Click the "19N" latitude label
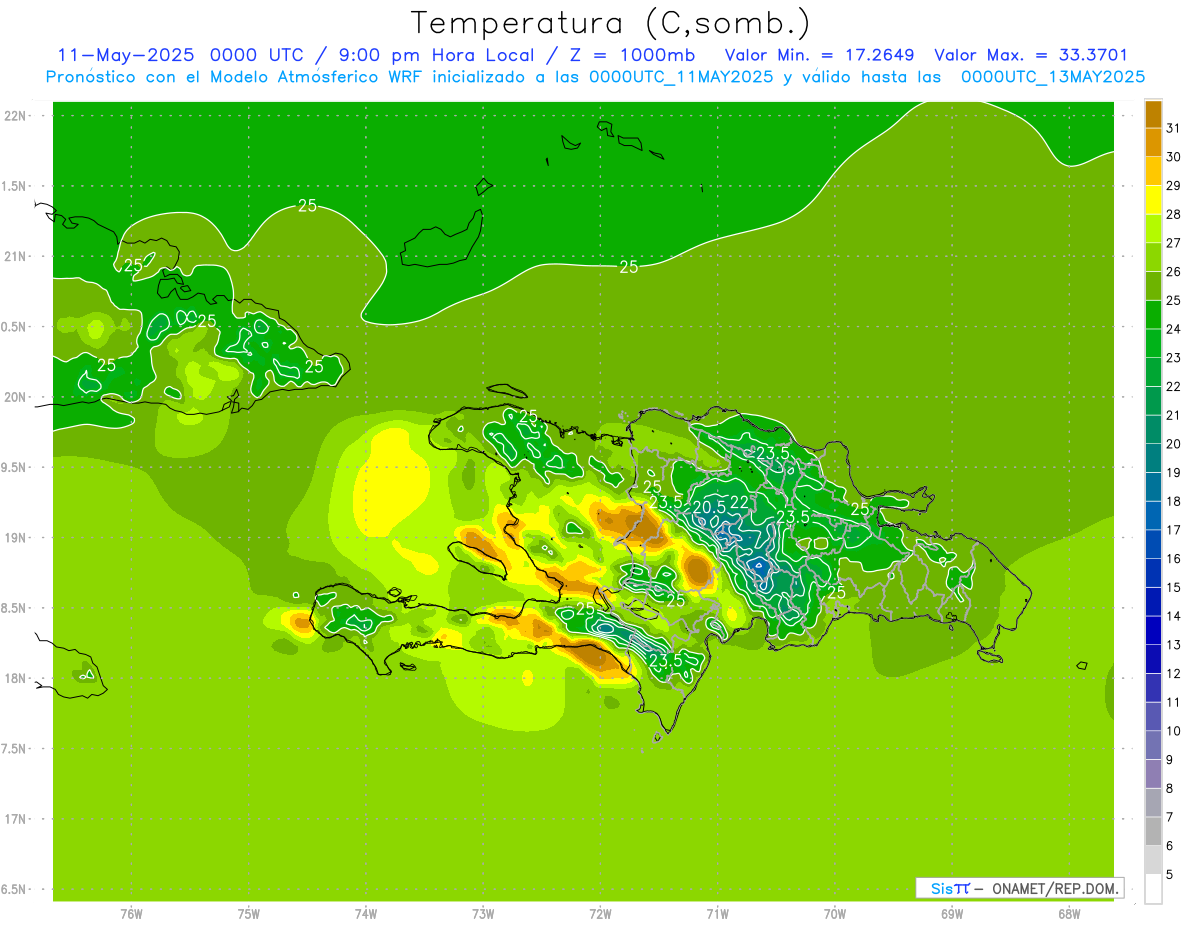Image resolution: width=1200 pixels, height=927 pixels. [16, 538]
